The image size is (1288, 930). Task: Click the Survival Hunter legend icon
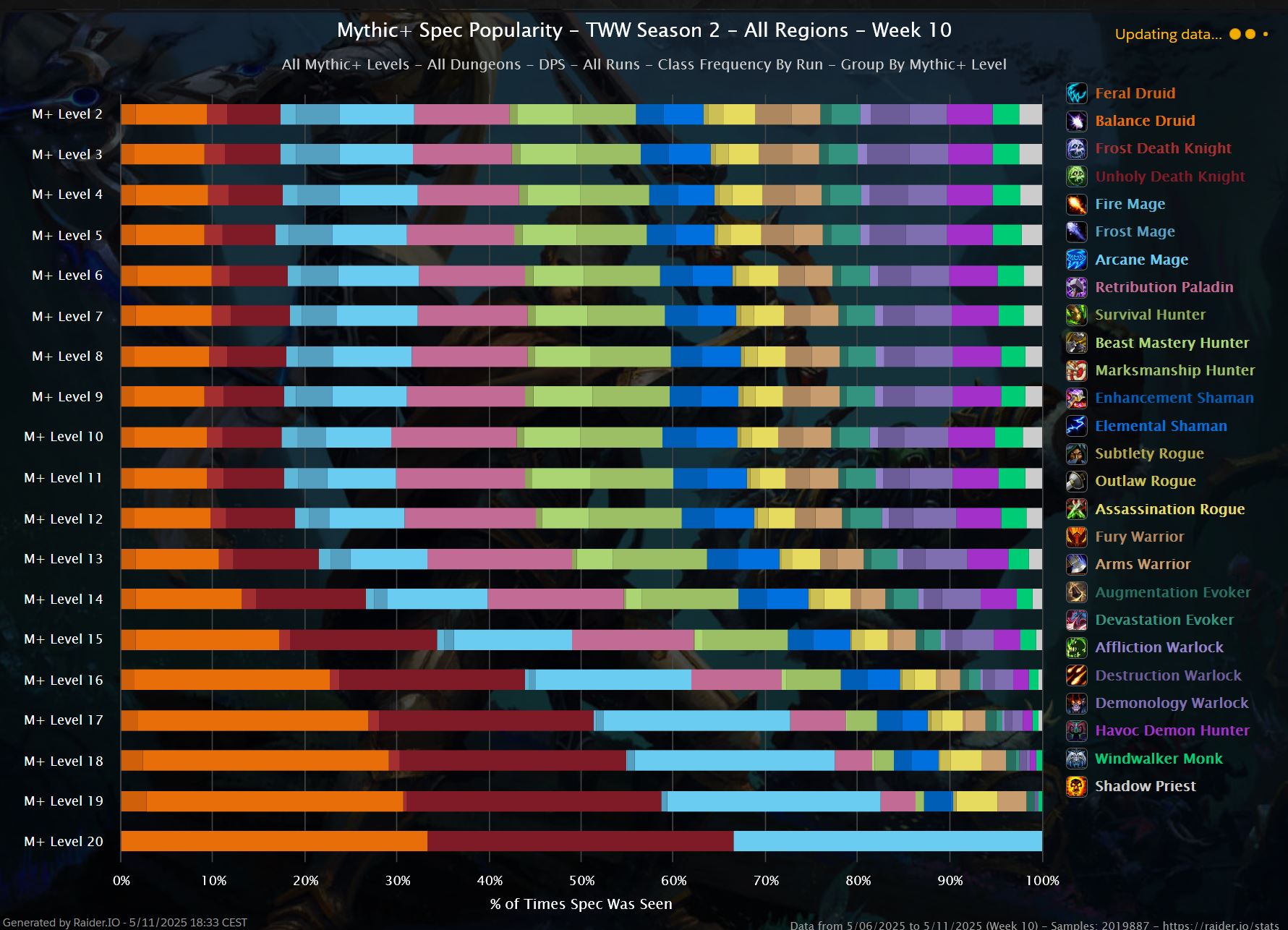(1076, 315)
